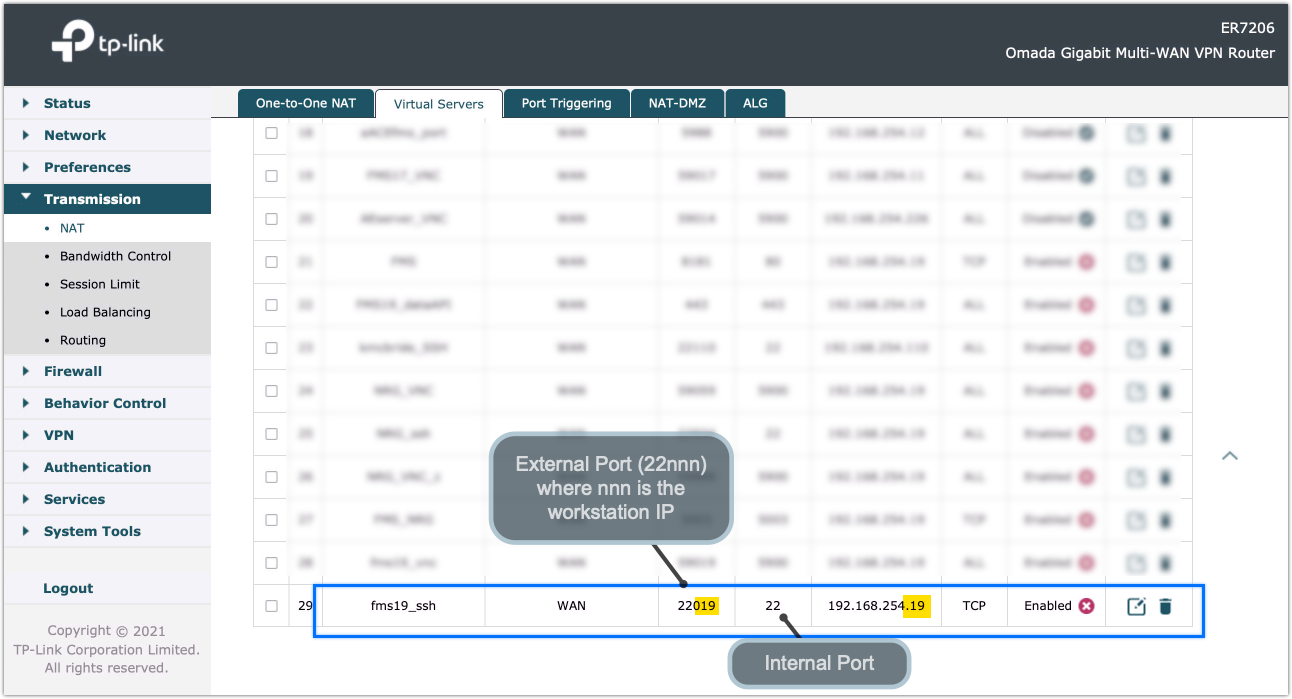The height and width of the screenshot is (699, 1292).
Task: Click the Logout link
Action: pyautogui.click(x=68, y=588)
